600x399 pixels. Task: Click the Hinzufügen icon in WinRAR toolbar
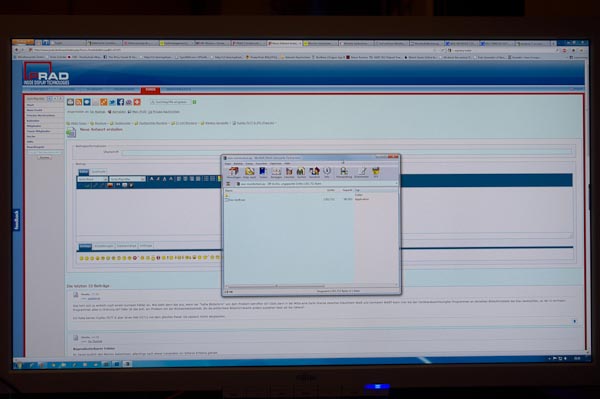[234, 172]
